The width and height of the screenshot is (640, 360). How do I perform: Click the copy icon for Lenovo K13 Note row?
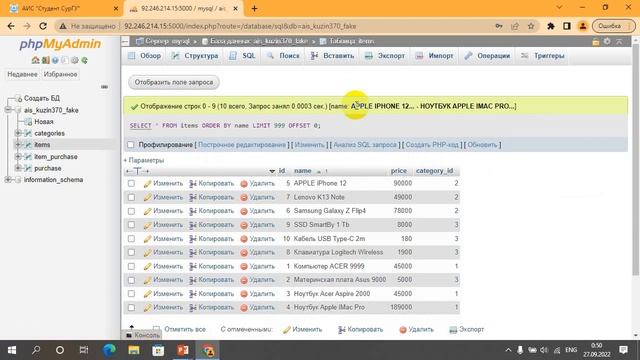(193, 198)
